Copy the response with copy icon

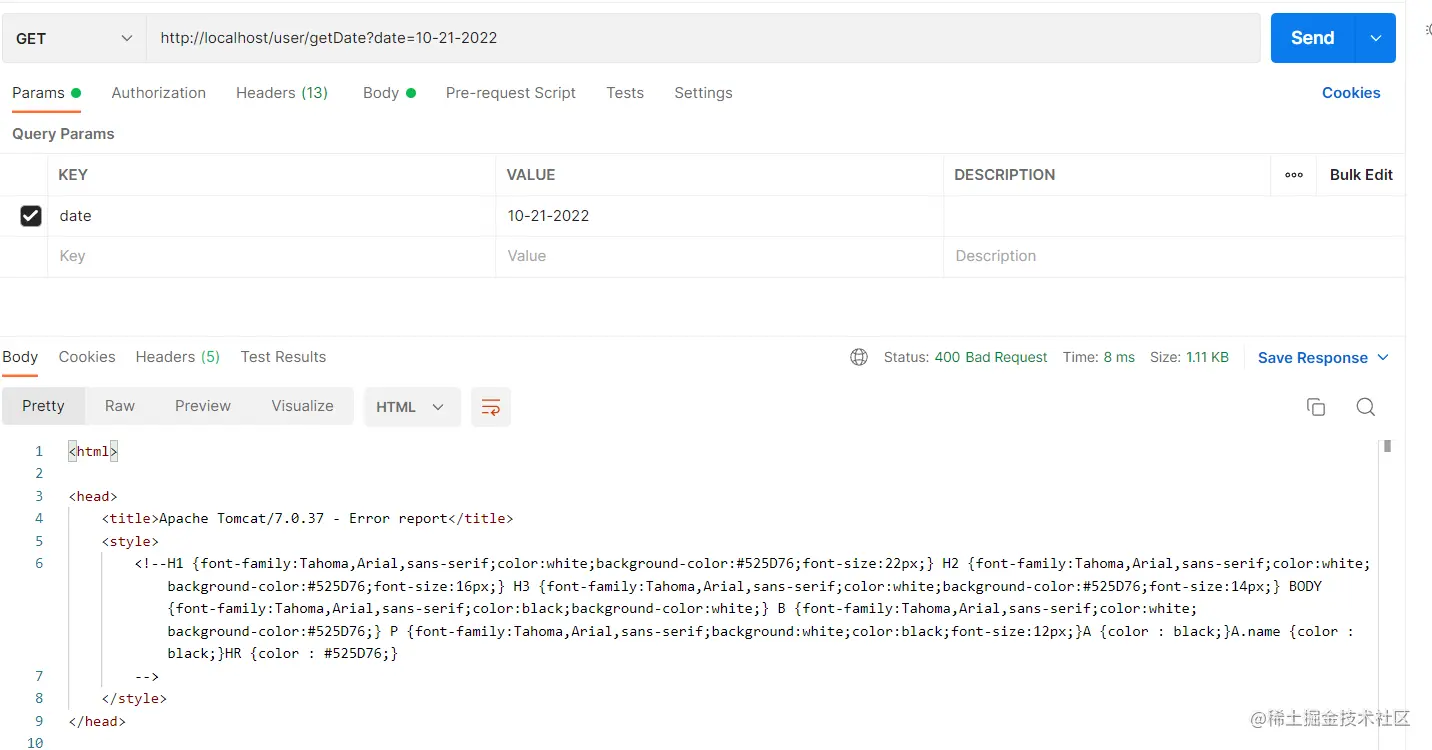1316,407
